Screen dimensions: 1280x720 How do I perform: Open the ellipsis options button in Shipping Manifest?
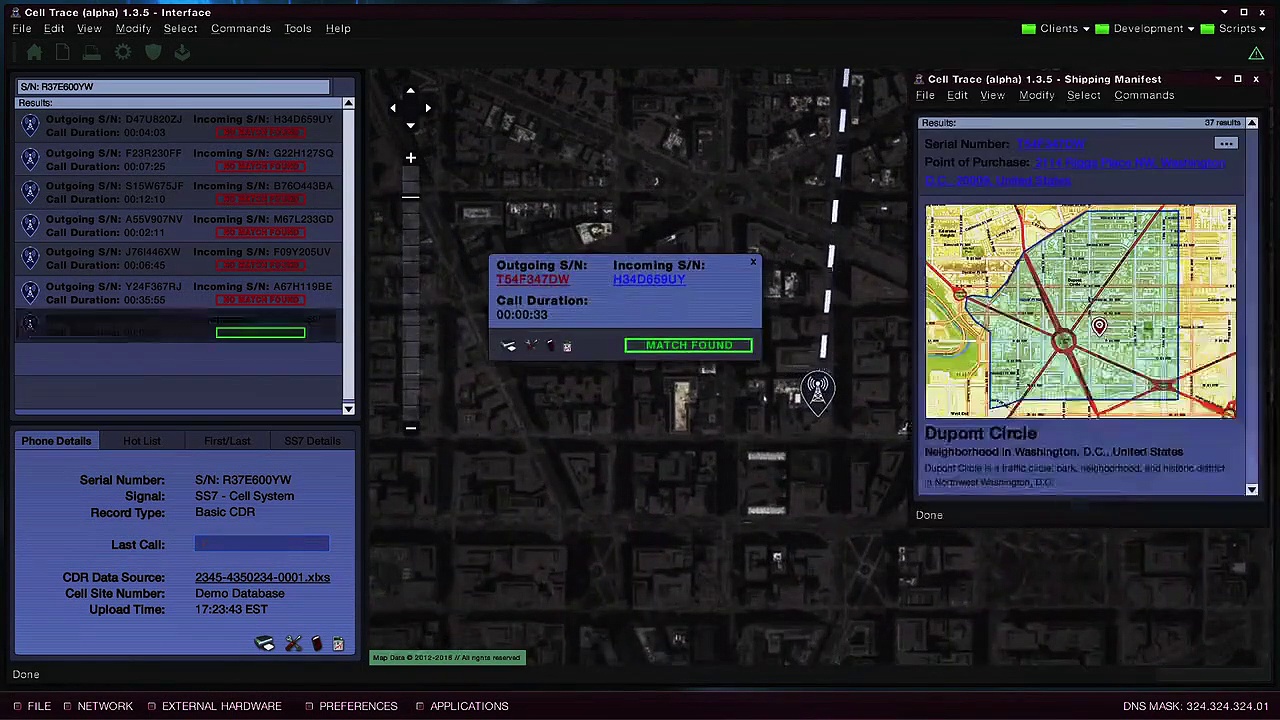[1226, 144]
